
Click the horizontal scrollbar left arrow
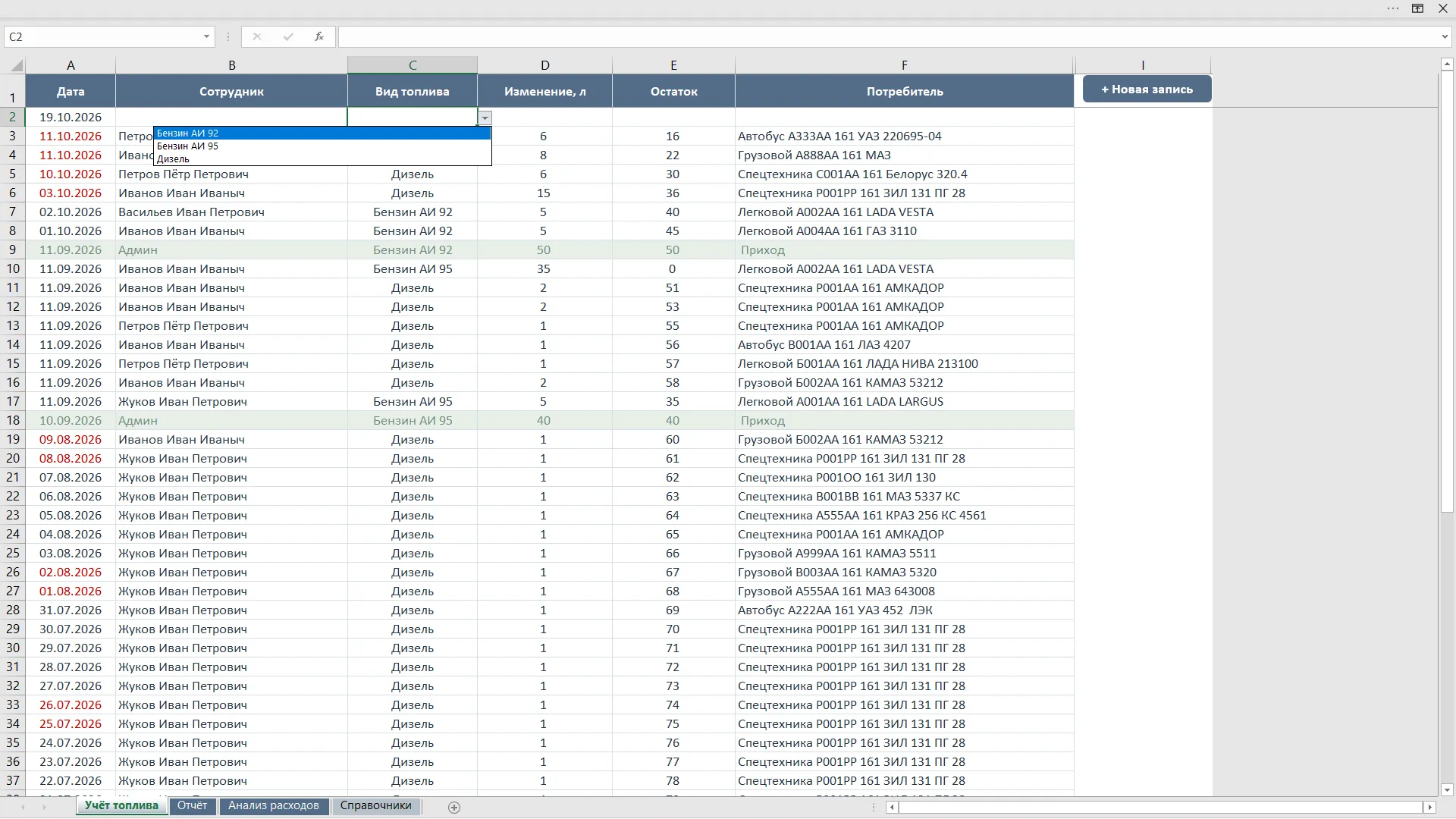click(893, 808)
